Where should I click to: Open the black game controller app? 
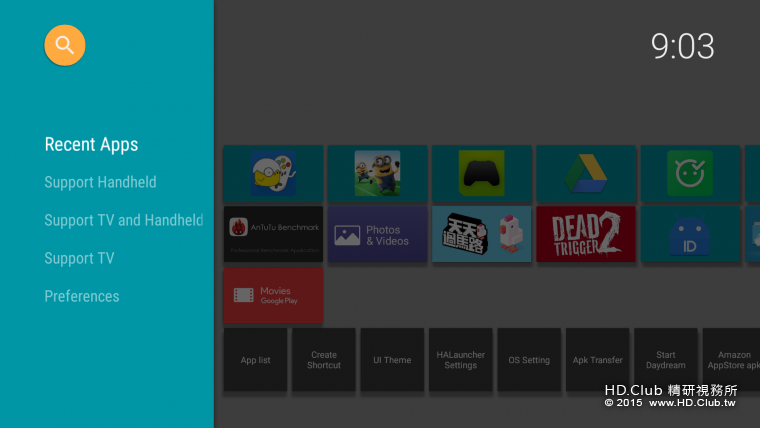coord(482,173)
